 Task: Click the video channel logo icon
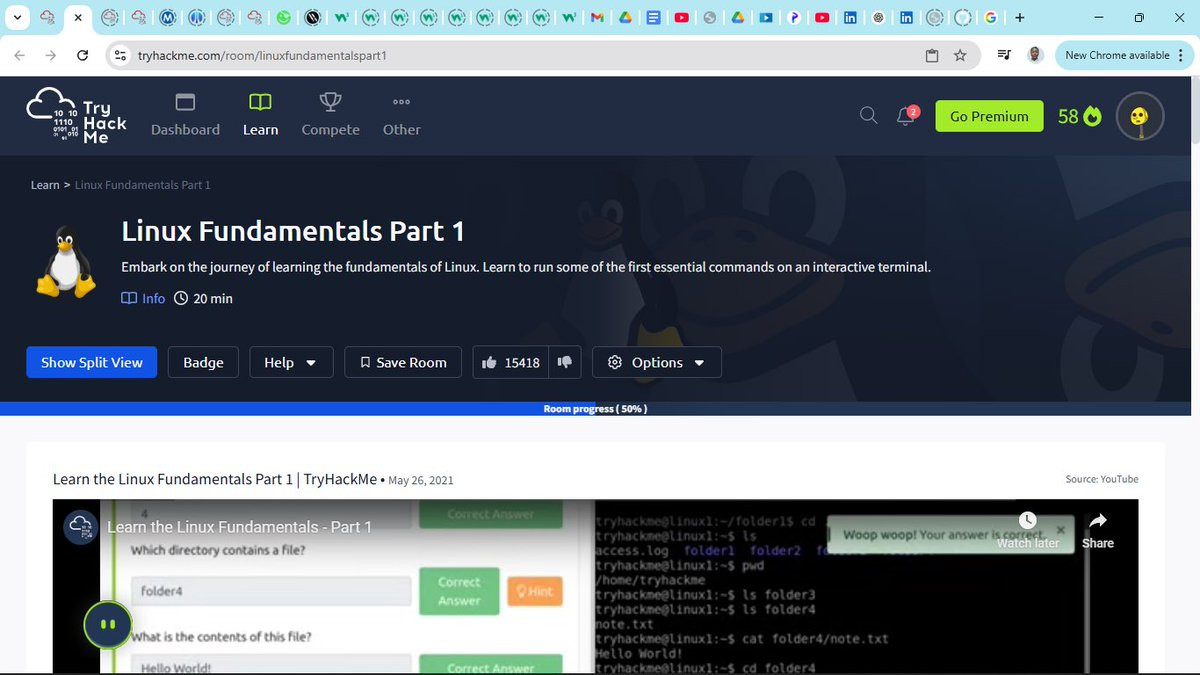(x=81, y=527)
